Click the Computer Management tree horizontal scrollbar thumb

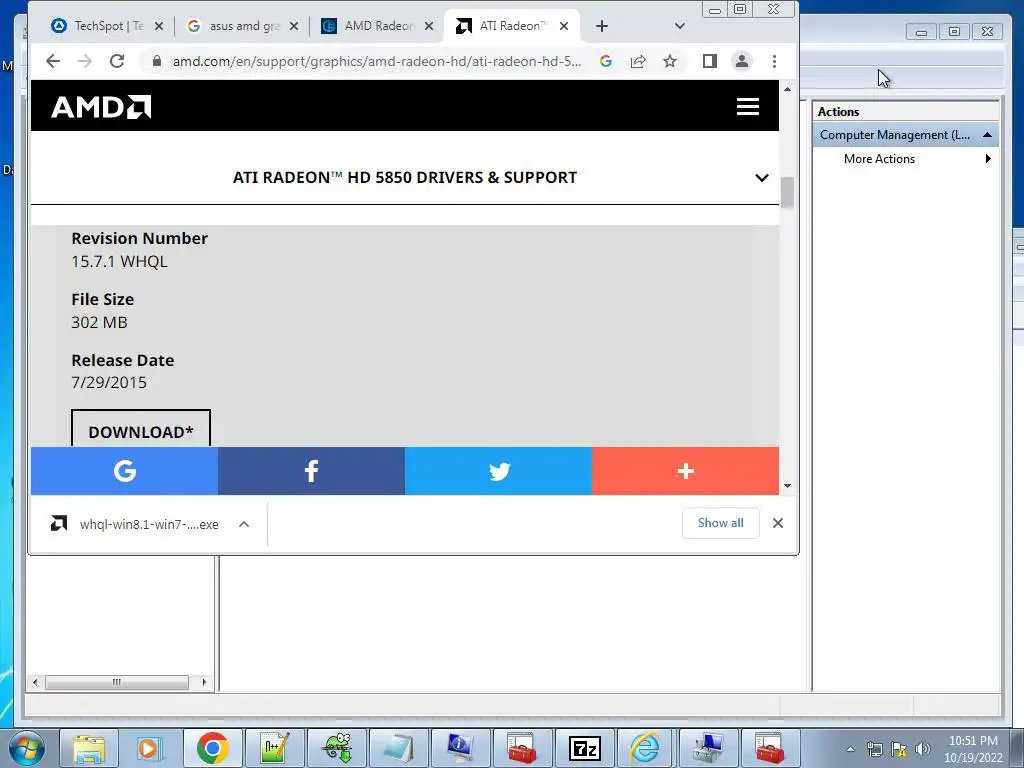117,682
